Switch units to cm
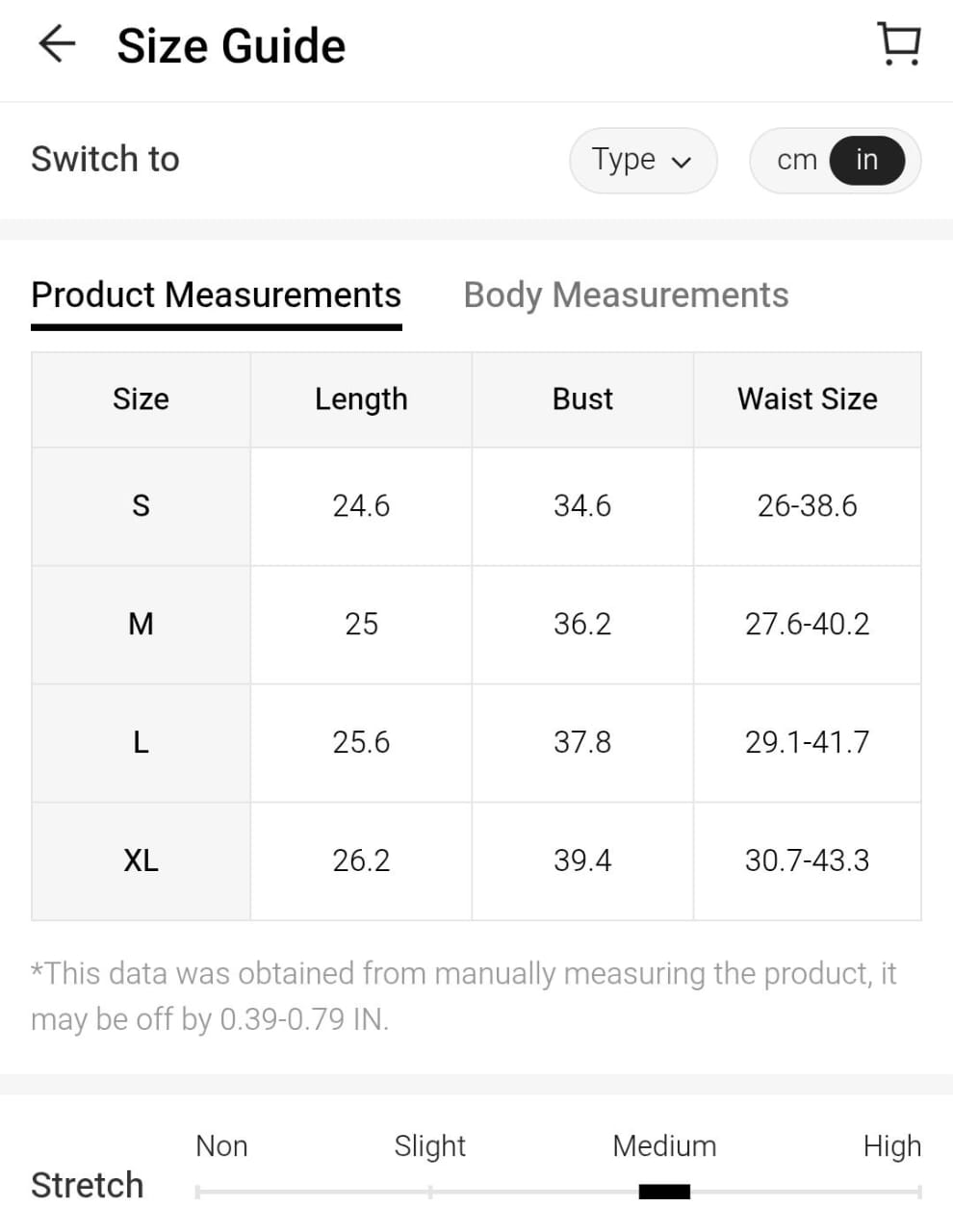Viewport: 953px width, 1232px height. (796, 160)
